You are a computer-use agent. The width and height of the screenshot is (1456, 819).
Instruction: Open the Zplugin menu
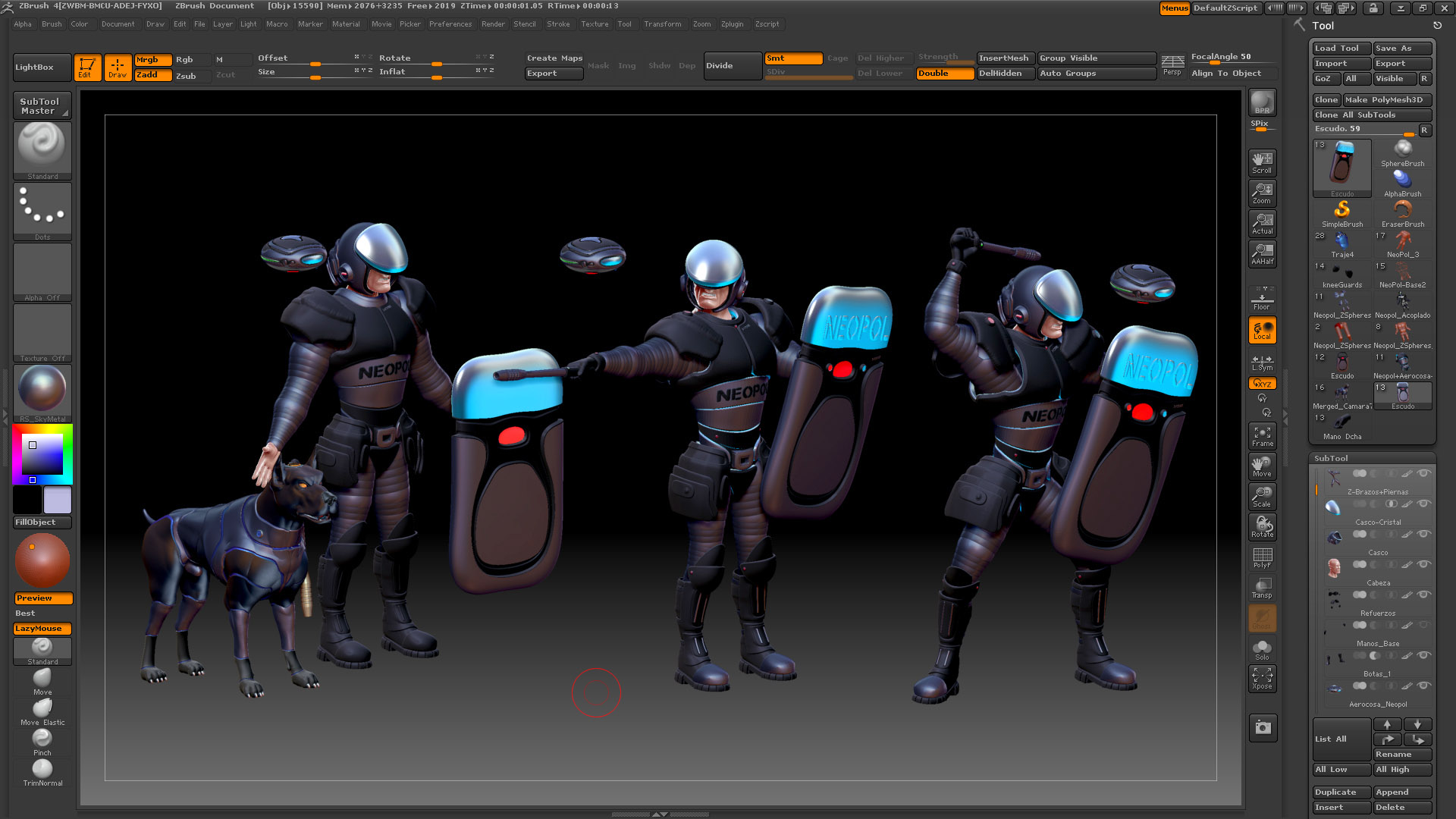[732, 24]
